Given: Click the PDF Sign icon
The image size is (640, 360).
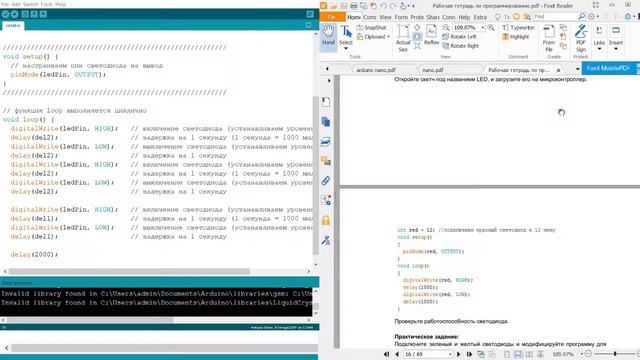Looking at the screenshot, I should 581,38.
